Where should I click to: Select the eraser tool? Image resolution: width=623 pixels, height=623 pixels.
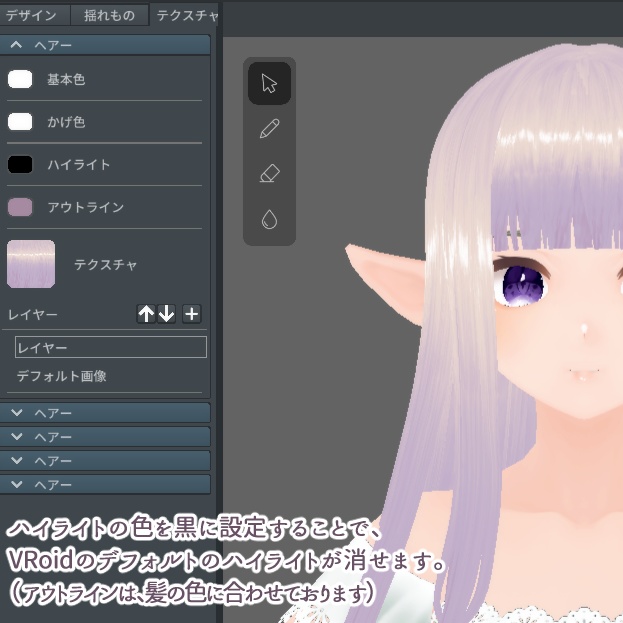point(269,174)
